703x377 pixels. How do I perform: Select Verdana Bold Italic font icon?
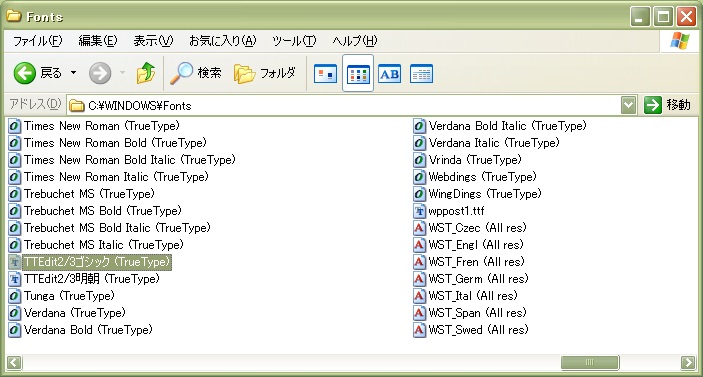point(419,126)
